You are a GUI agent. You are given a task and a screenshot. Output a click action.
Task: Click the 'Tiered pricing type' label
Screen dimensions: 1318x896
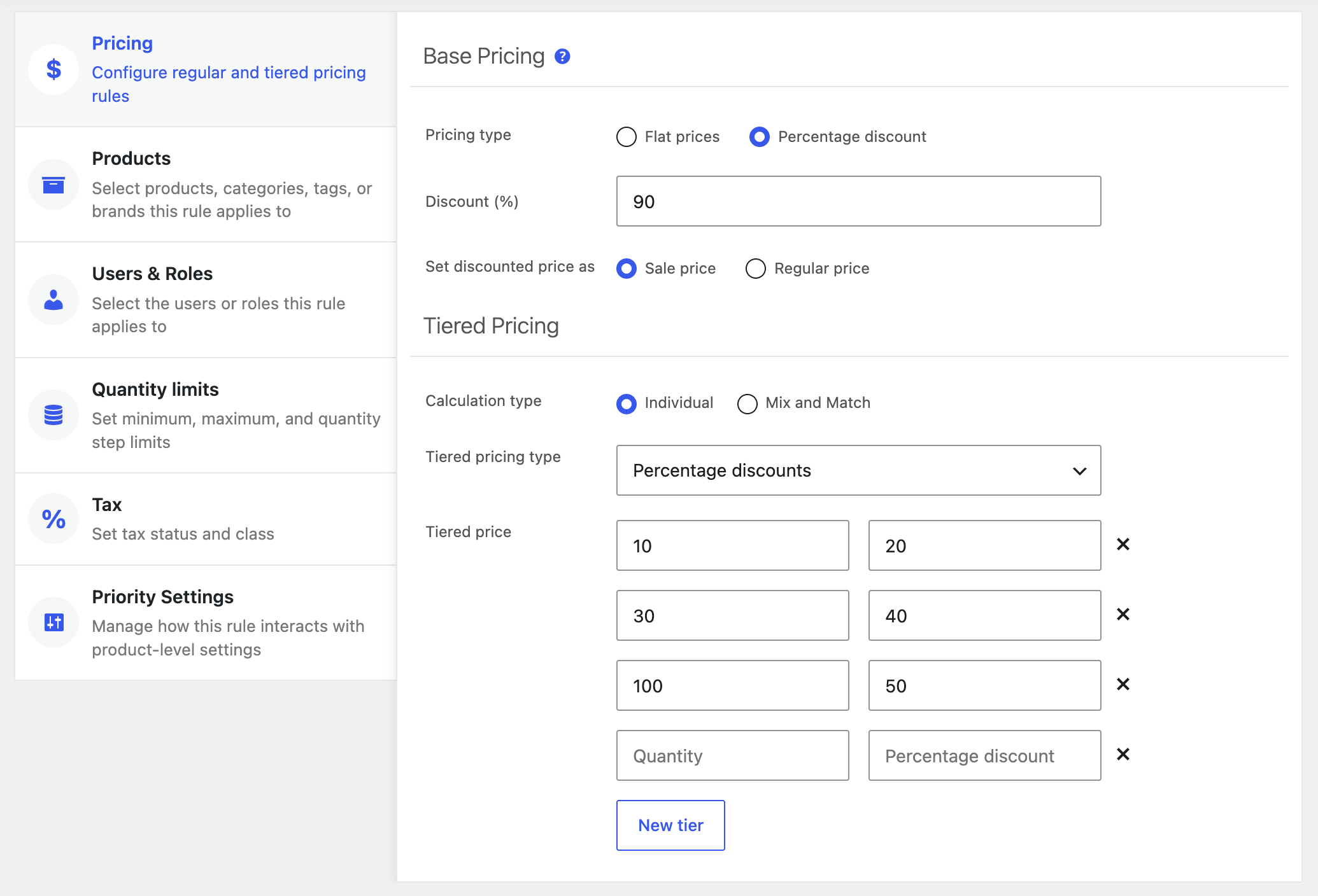tap(493, 457)
